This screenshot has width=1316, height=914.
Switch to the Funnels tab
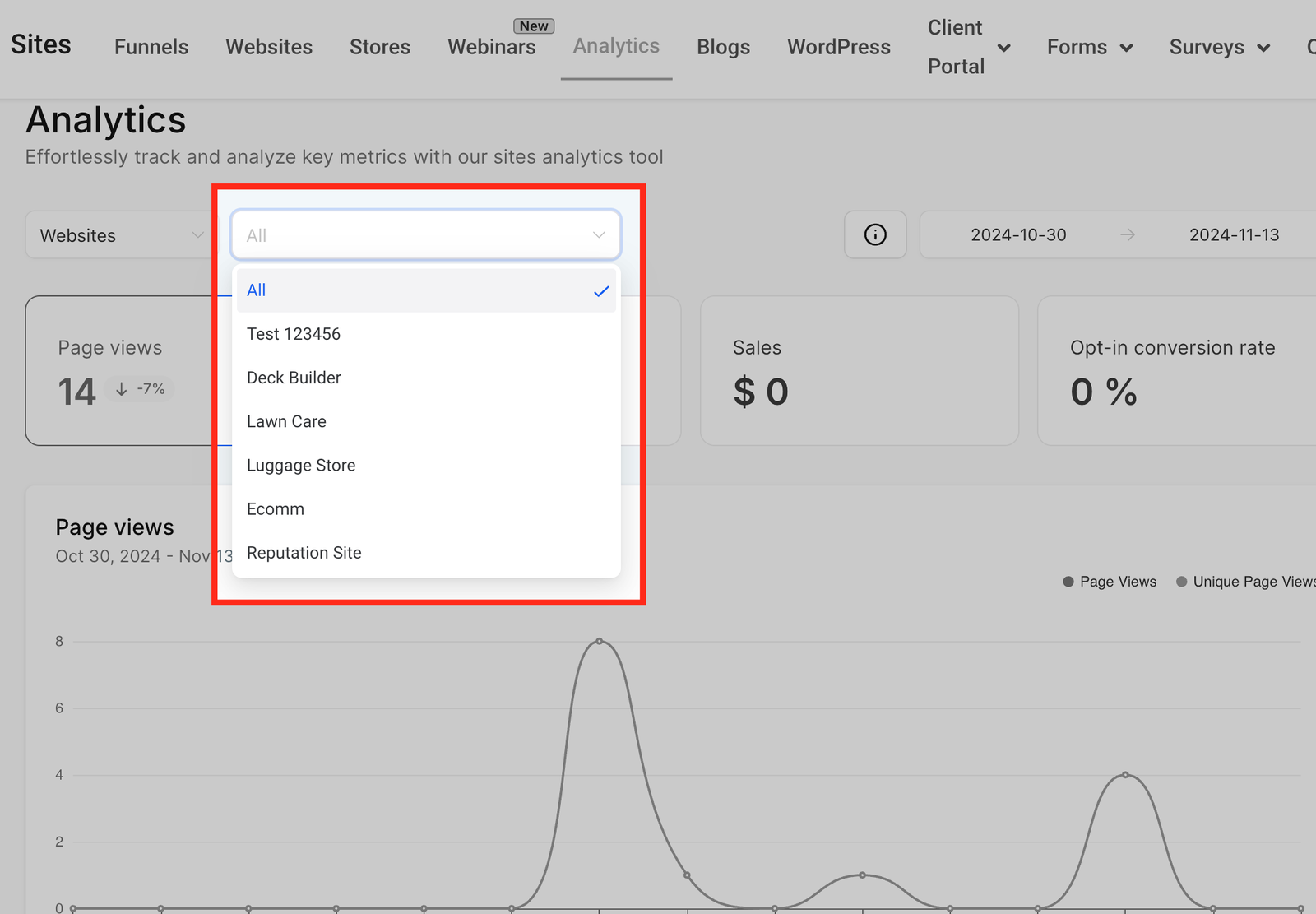point(151,47)
